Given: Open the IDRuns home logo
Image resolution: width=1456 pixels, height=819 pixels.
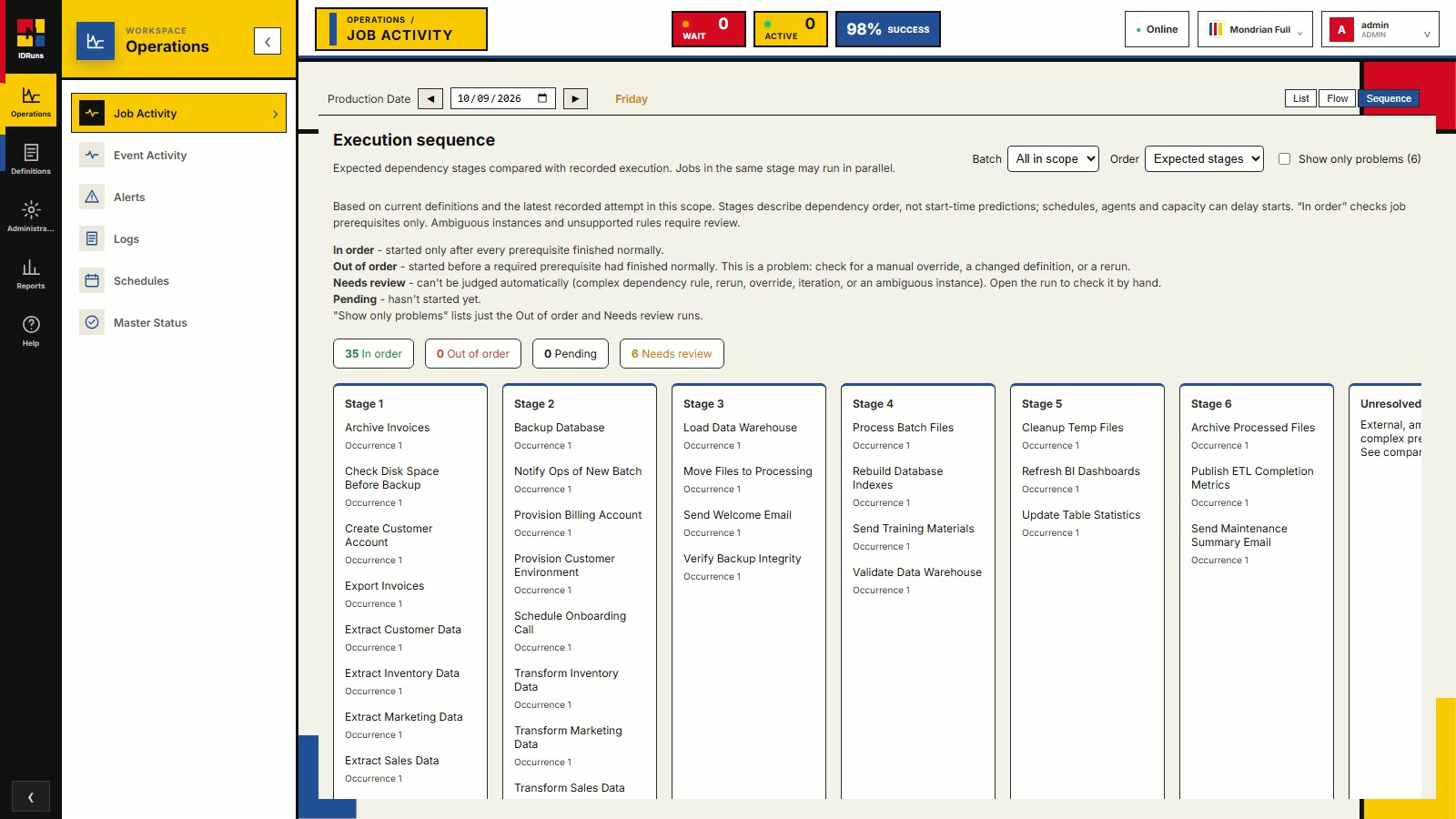Looking at the screenshot, I should tap(31, 38).
